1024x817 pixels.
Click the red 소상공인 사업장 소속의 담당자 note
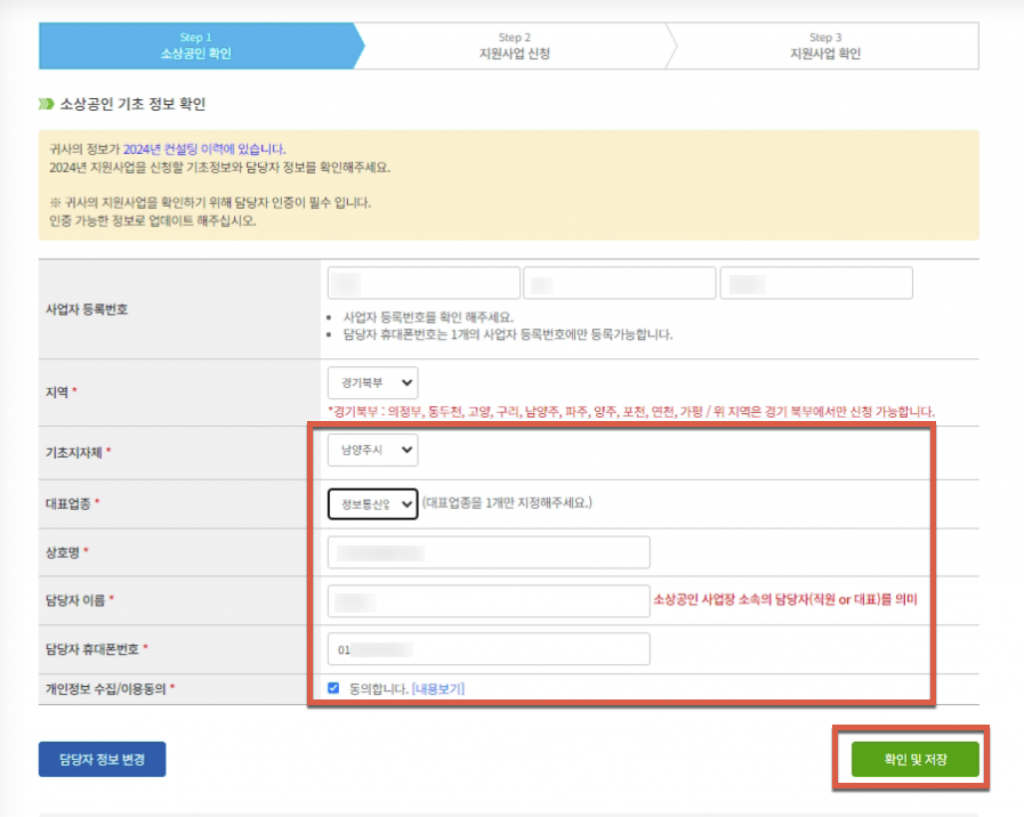786,600
